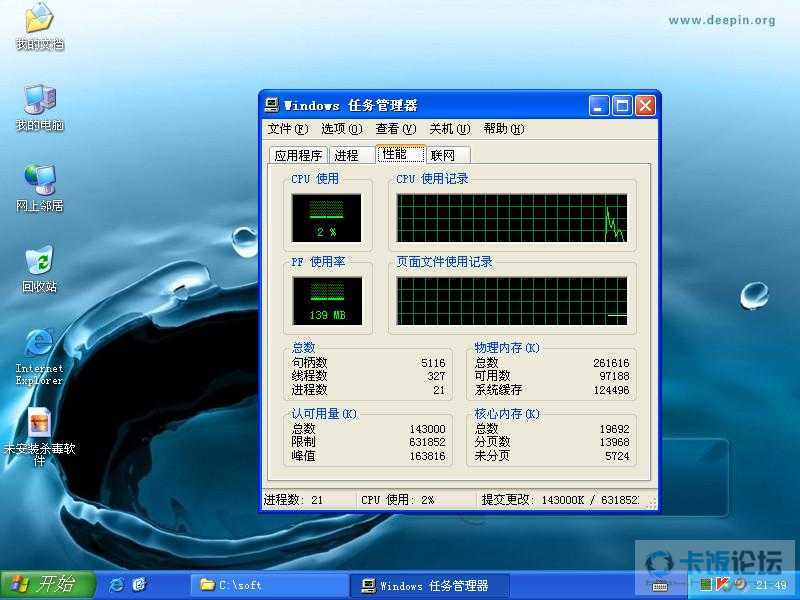Select the 网上邻居 desktop icon
This screenshot has width=800, height=600.
[x=39, y=188]
